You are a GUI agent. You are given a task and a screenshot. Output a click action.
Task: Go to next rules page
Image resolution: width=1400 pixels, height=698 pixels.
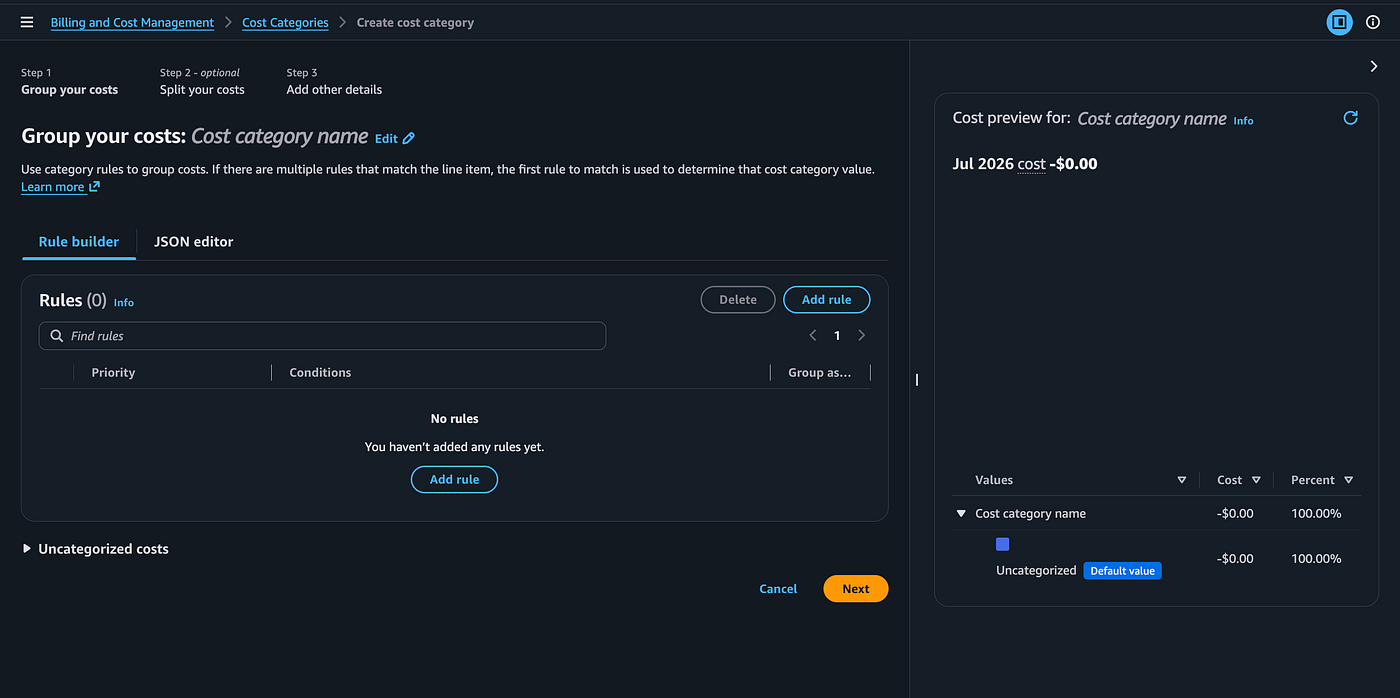point(862,336)
